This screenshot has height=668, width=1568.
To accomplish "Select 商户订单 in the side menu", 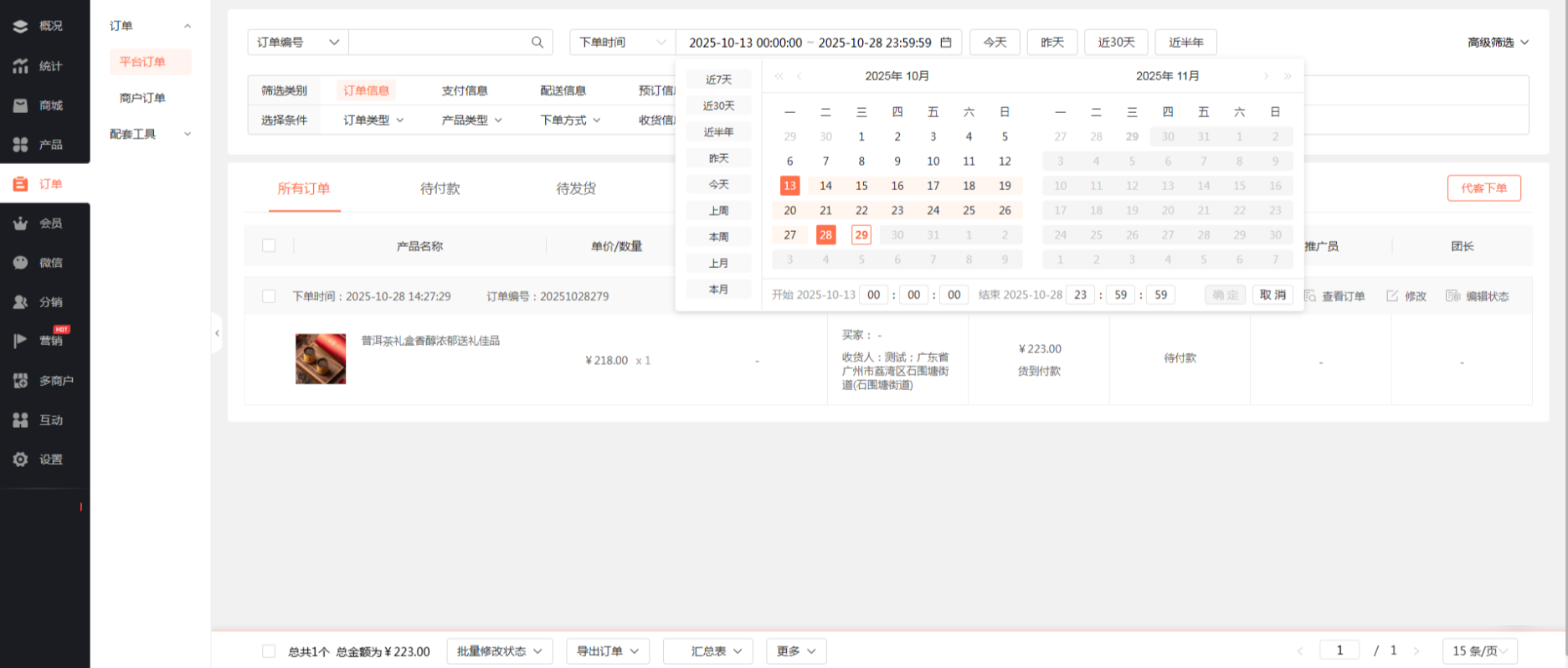I will pos(142,98).
